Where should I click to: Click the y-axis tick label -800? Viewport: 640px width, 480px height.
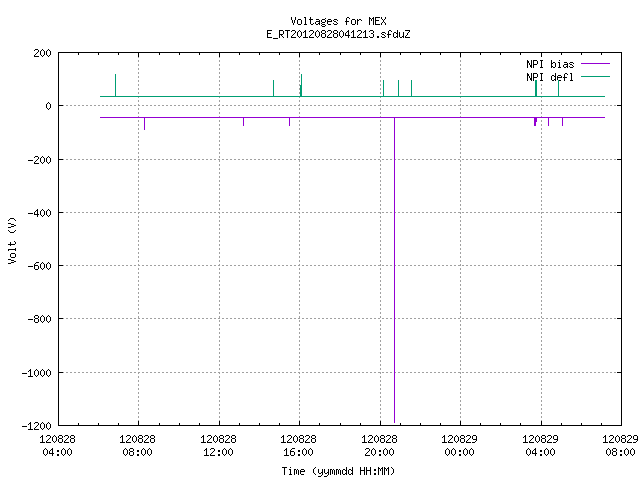(x=40, y=319)
